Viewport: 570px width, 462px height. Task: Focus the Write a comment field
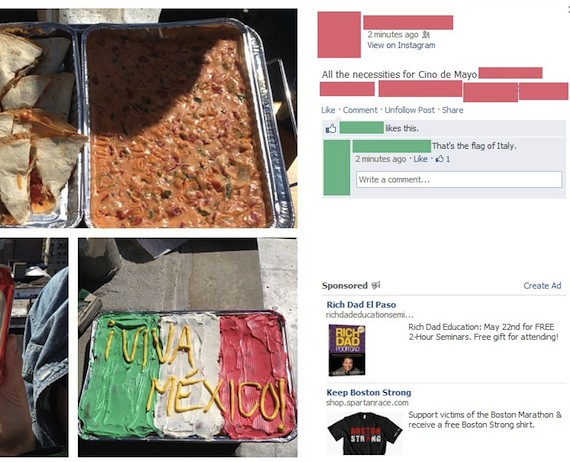(459, 180)
